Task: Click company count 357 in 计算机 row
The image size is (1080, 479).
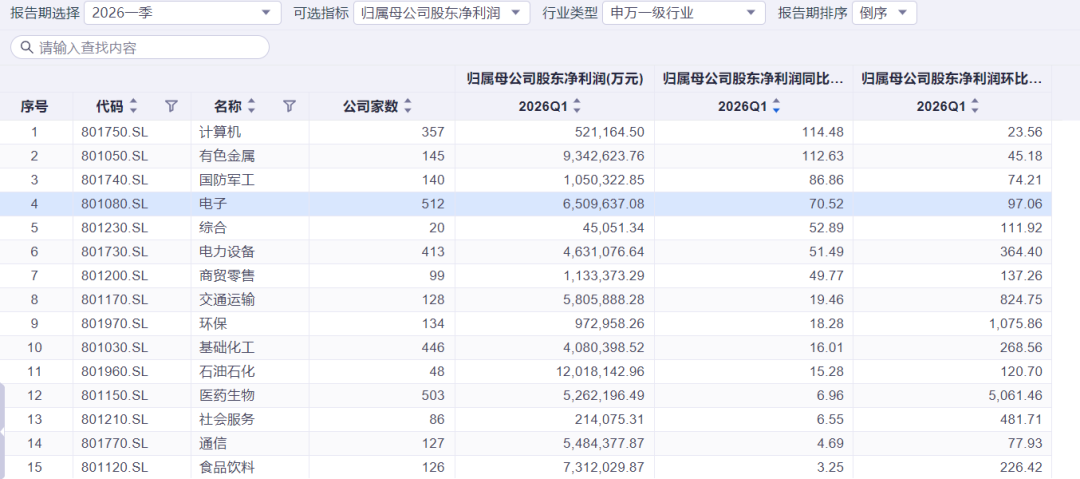Action: coord(434,132)
